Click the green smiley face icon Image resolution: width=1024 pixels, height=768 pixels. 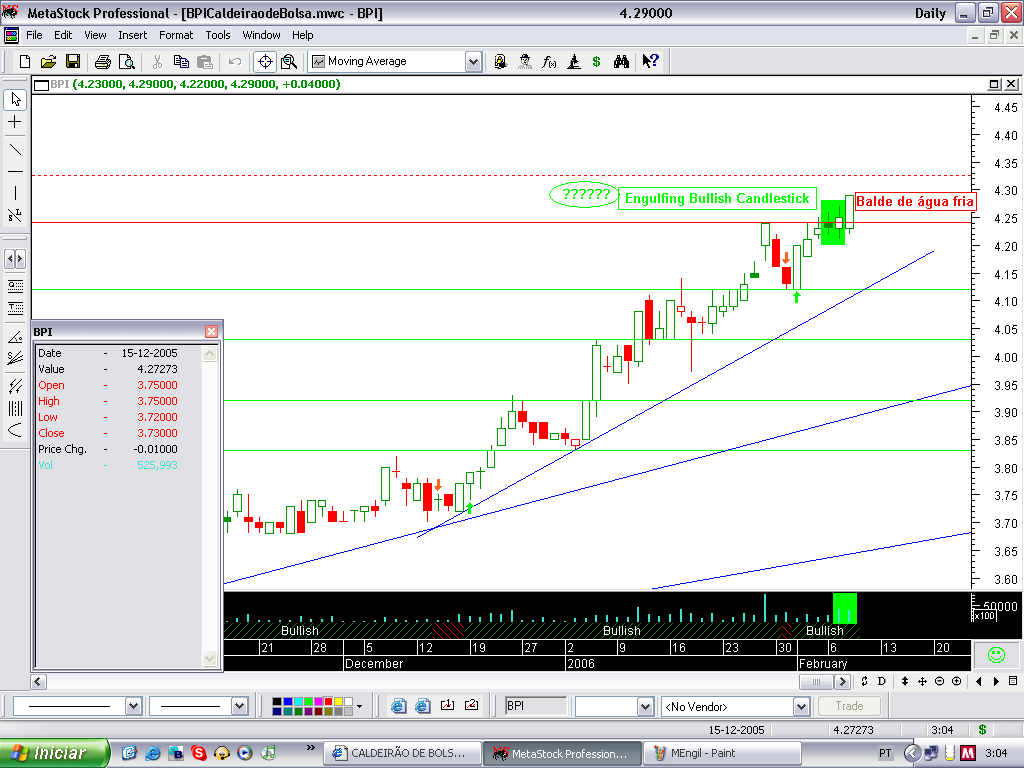pyautogui.click(x=997, y=655)
